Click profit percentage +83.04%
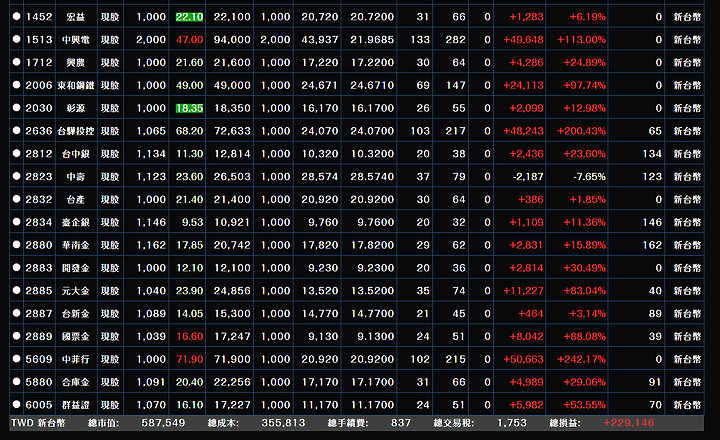Image resolution: width=720 pixels, height=440 pixels. point(585,291)
